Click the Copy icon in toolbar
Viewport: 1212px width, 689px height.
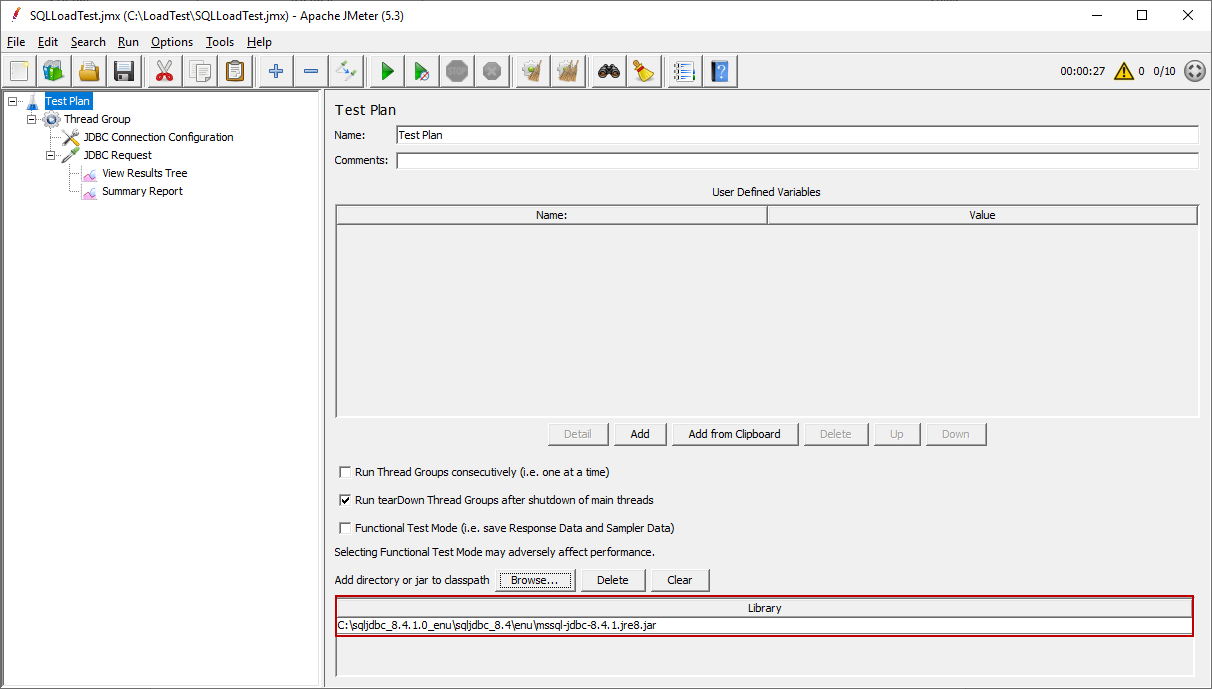pyautogui.click(x=200, y=71)
